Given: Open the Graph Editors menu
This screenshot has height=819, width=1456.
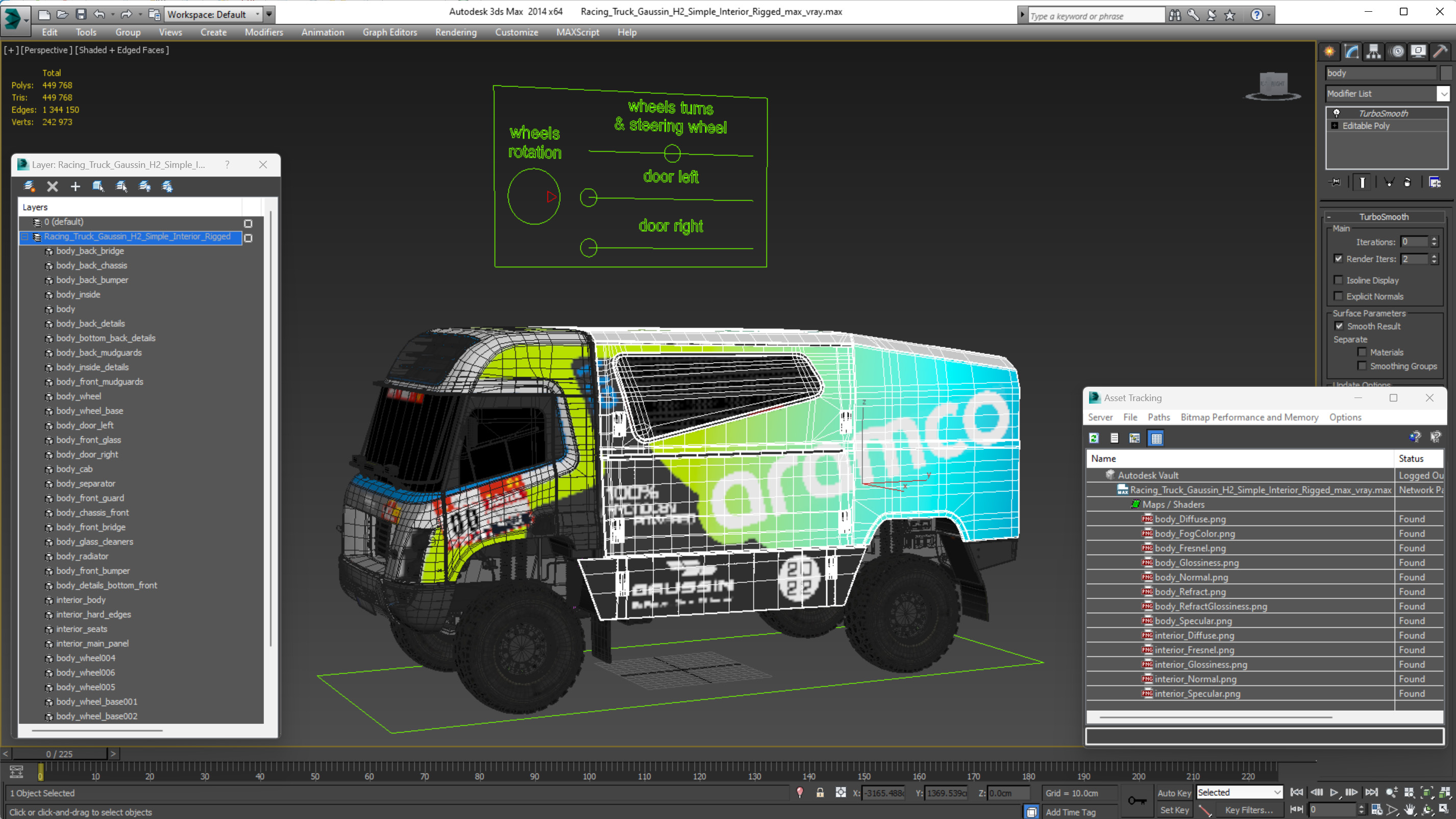Looking at the screenshot, I should [x=390, y=32].
